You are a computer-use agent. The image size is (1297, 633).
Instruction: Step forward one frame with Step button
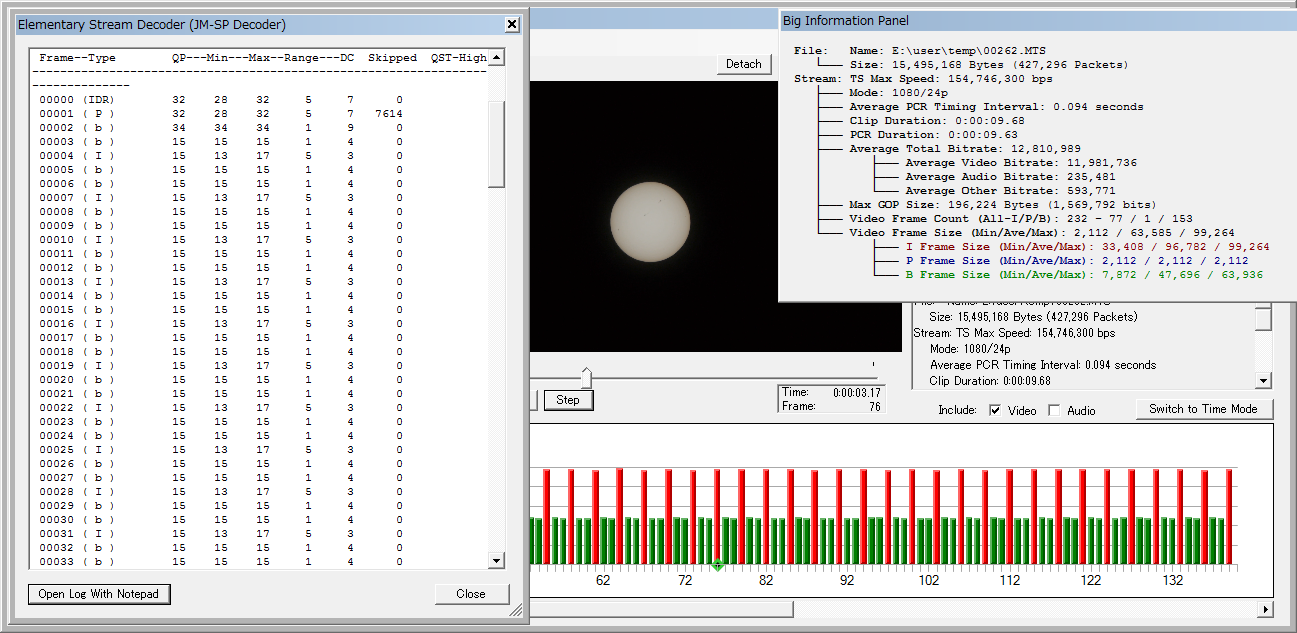[x=568, y=400]
